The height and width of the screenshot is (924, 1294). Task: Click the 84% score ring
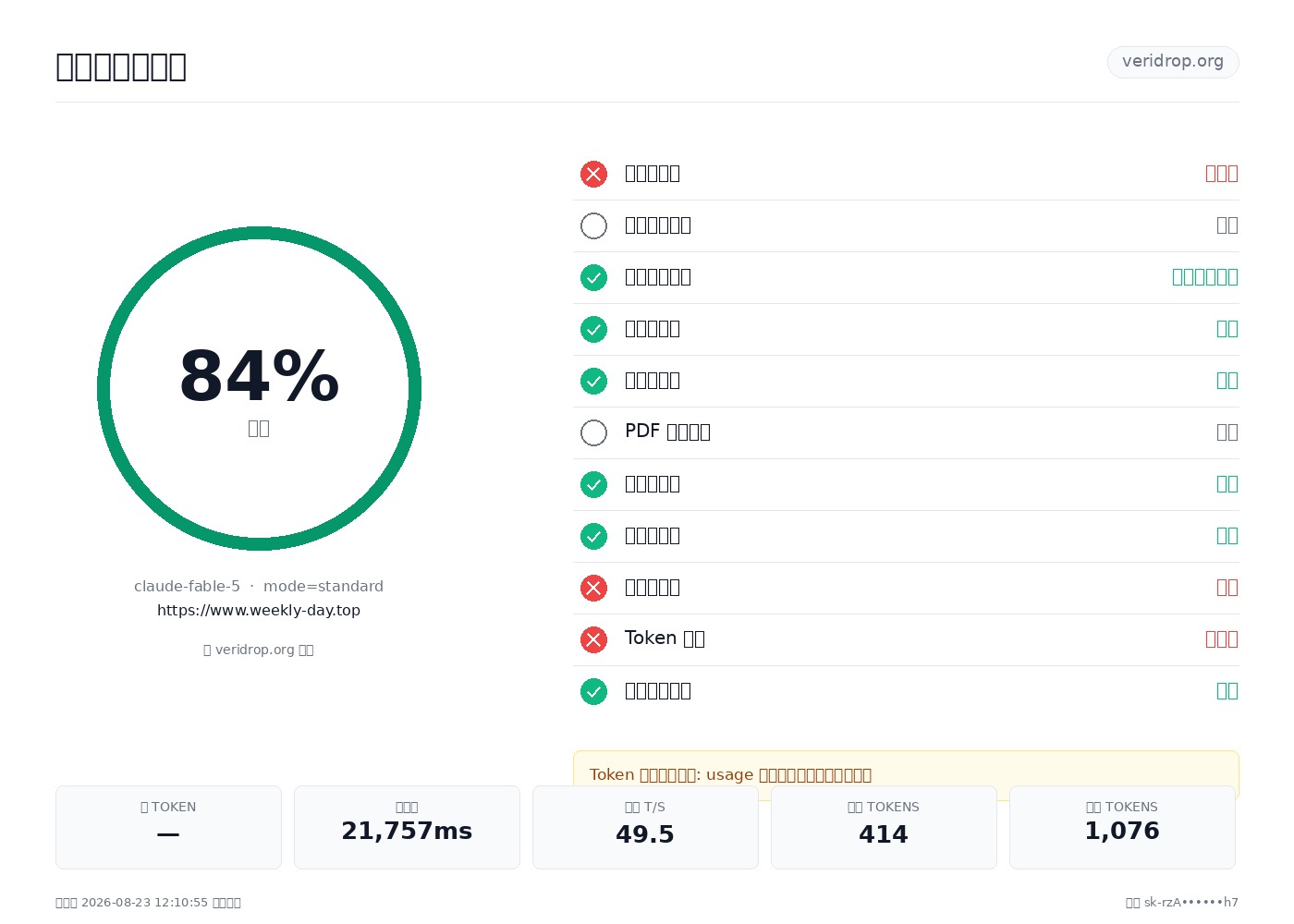tap(259, 388)
